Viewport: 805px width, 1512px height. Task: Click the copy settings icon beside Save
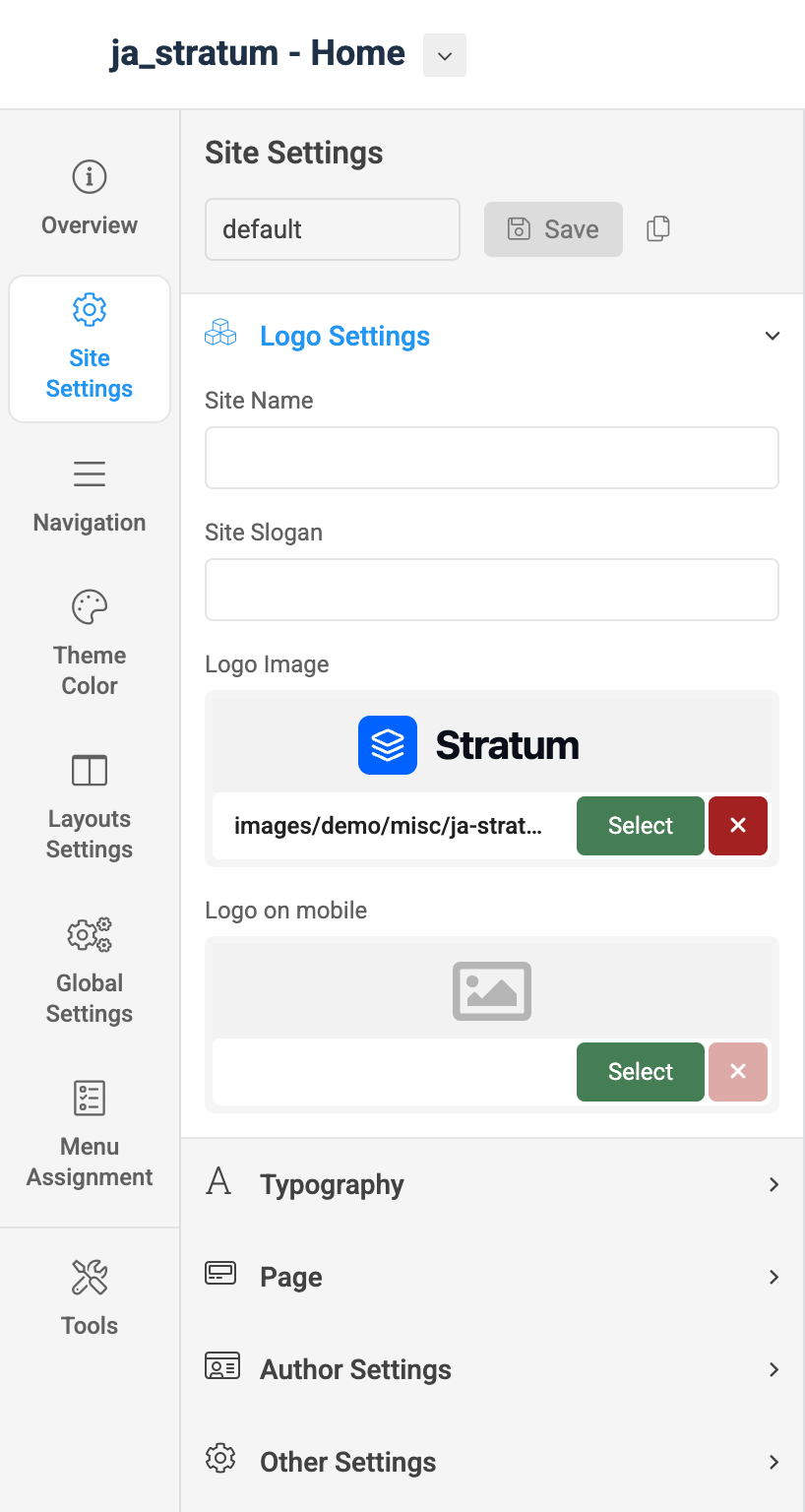pos(658,229)
